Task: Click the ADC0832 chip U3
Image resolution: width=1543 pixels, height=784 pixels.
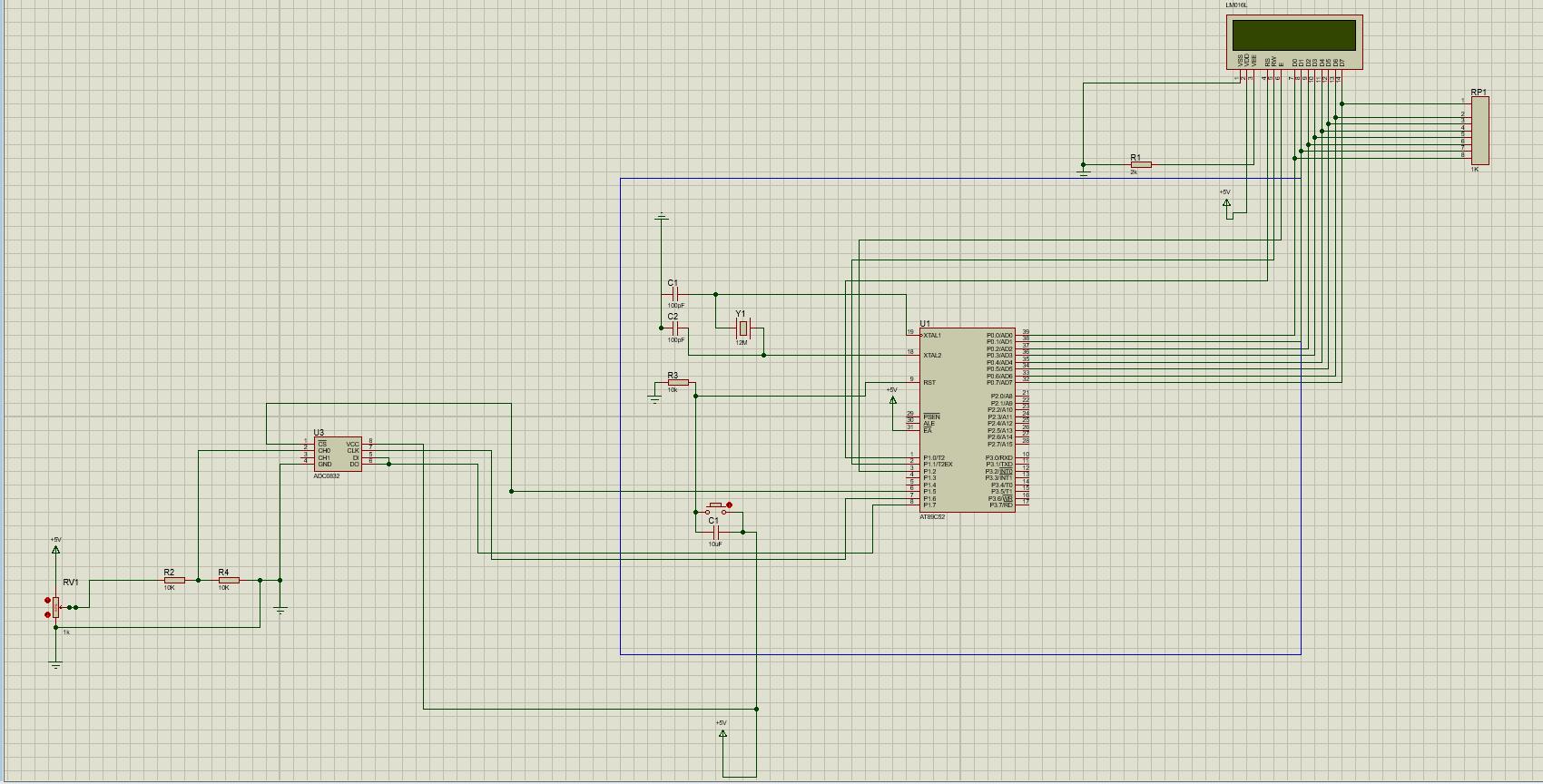Action: coord(337,454)
